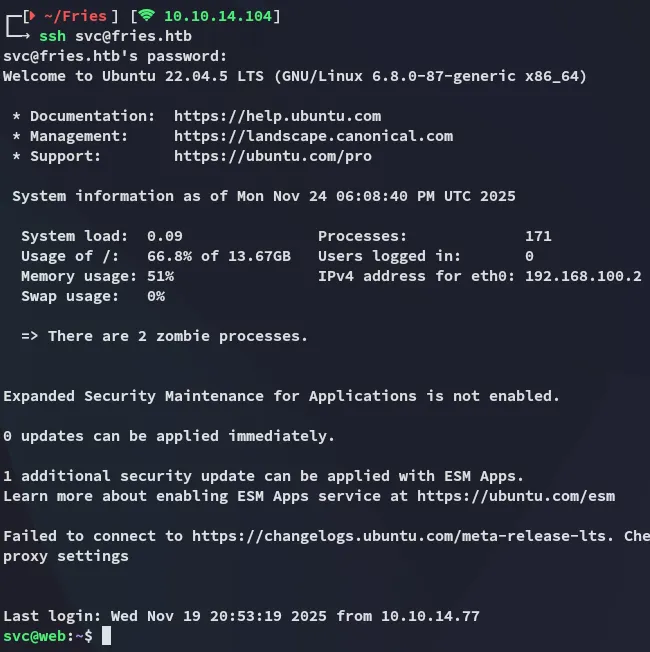The width and height of the screenshot is (650, 652).
Task: Open the landscape.canonical.com management link
Action: coord(313,136)
